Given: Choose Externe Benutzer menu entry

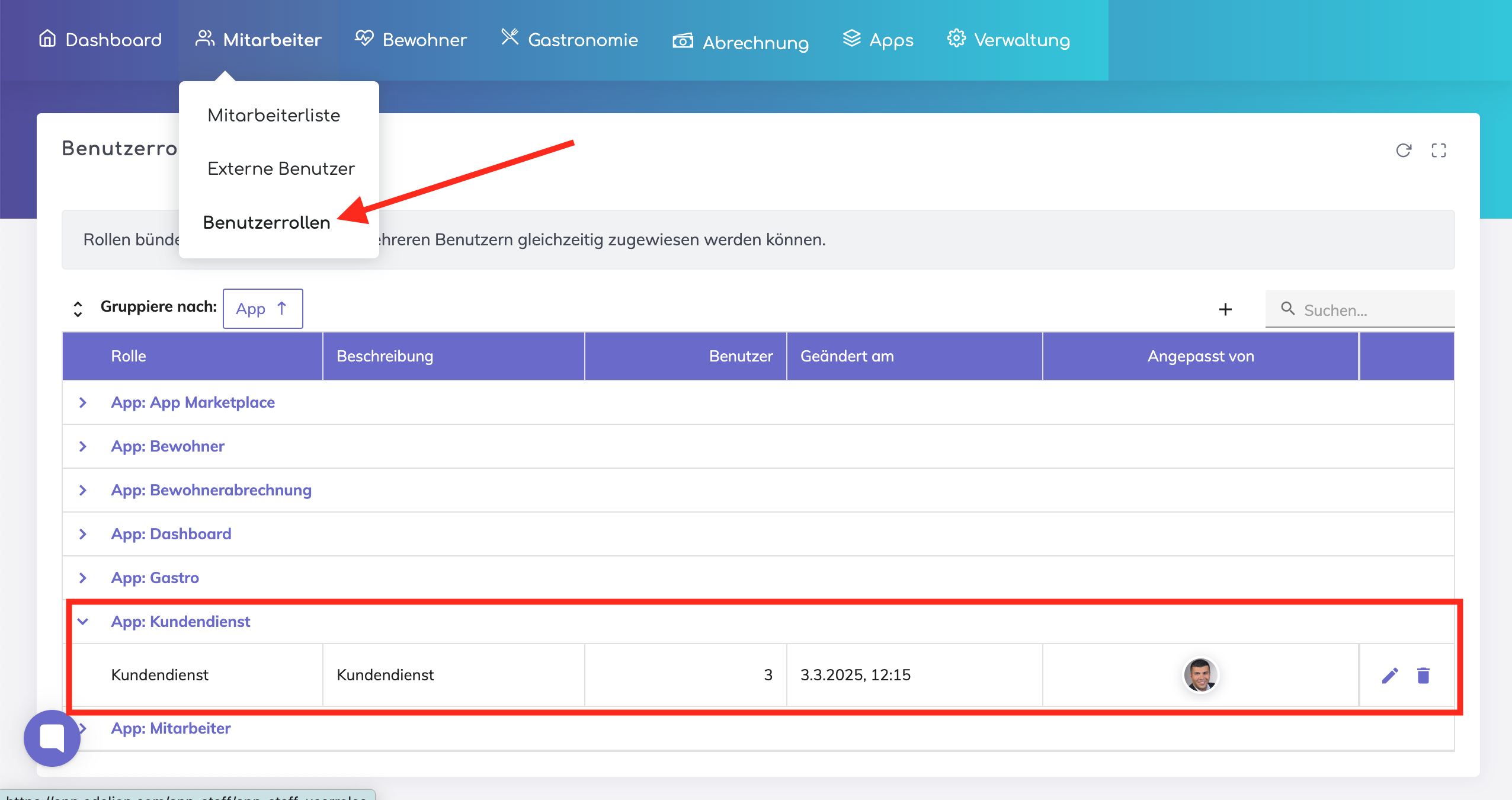Looking at the screenshot, I should coord(281,169).
